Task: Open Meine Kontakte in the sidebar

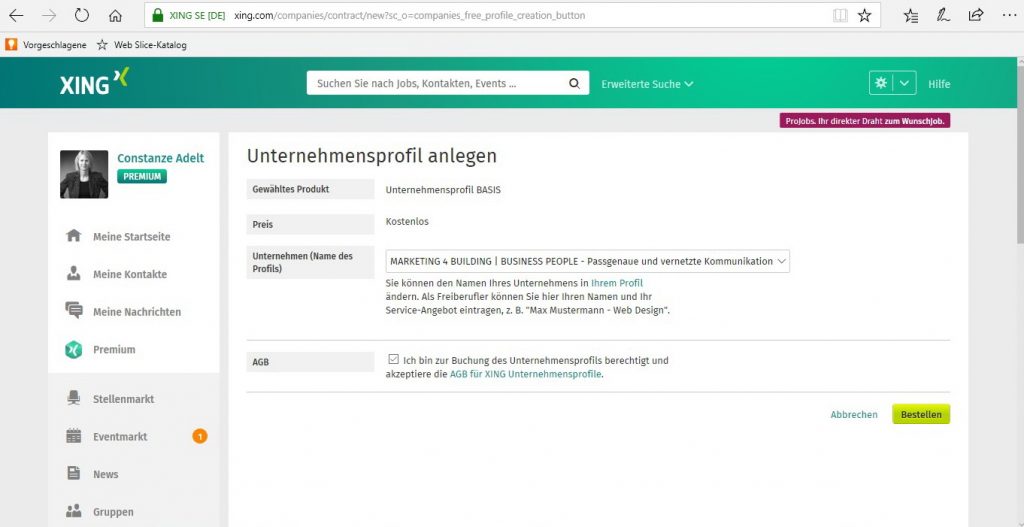Action: click(x=130, y=274)
